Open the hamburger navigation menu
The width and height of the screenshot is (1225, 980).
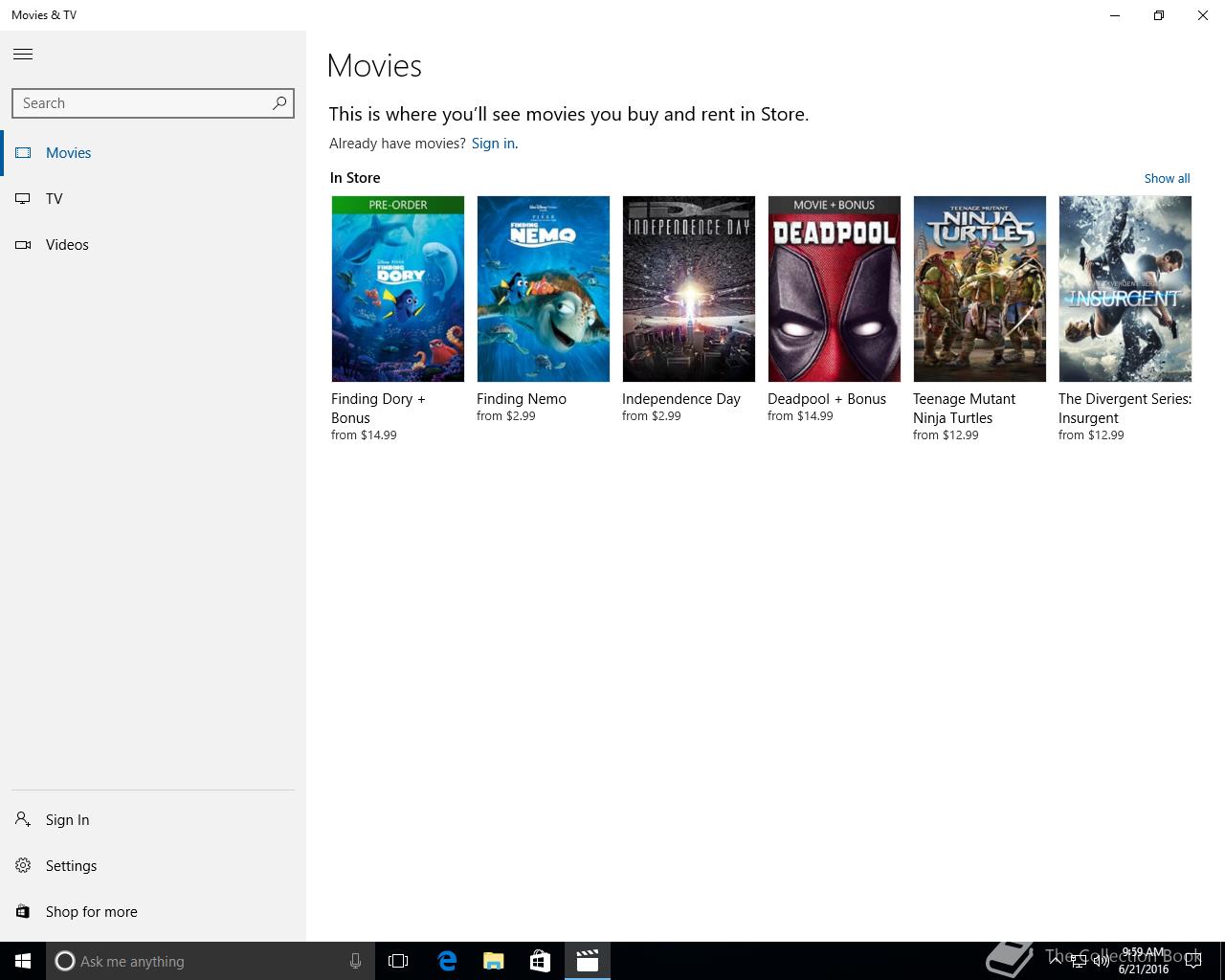23,55
